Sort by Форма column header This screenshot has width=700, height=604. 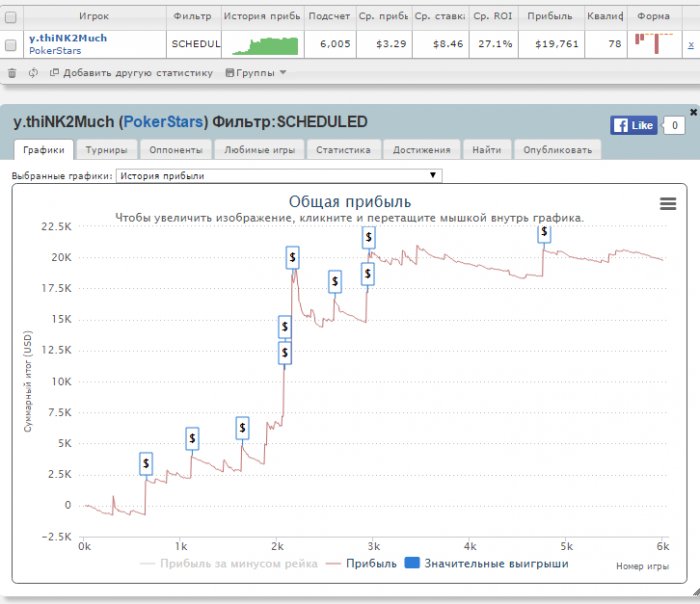(x=654, y=16)
